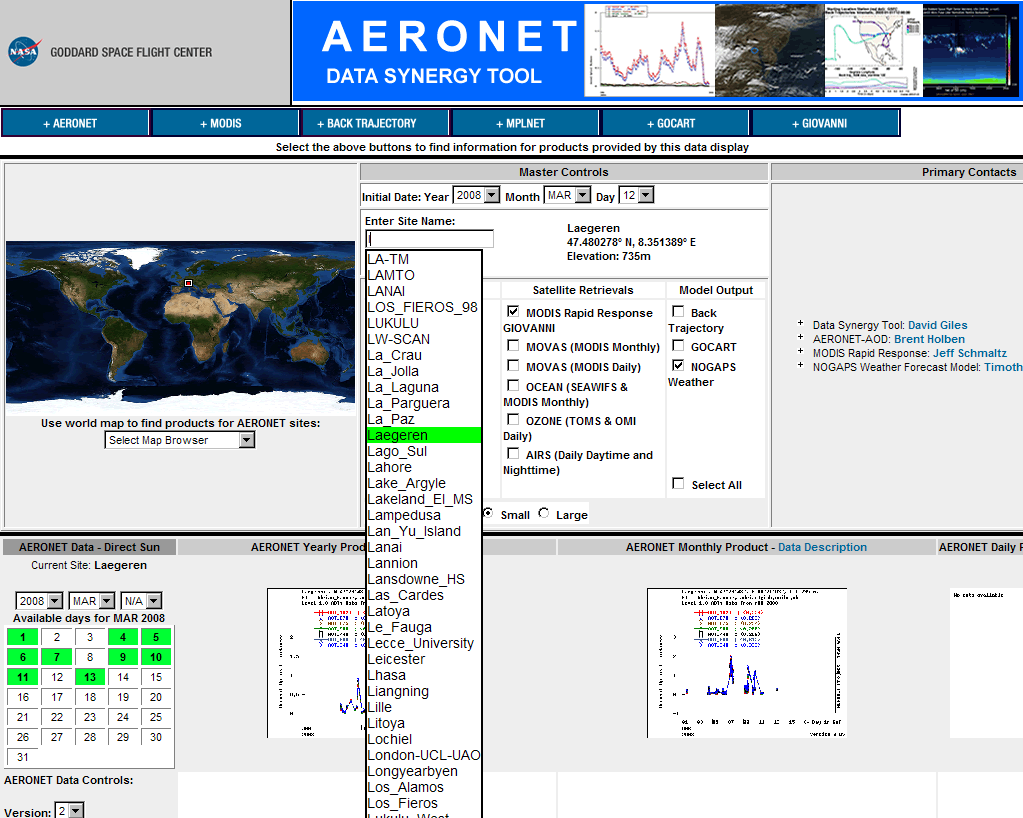Uncheck the NOGAPS Weather checkbox

tap(679, 366)
